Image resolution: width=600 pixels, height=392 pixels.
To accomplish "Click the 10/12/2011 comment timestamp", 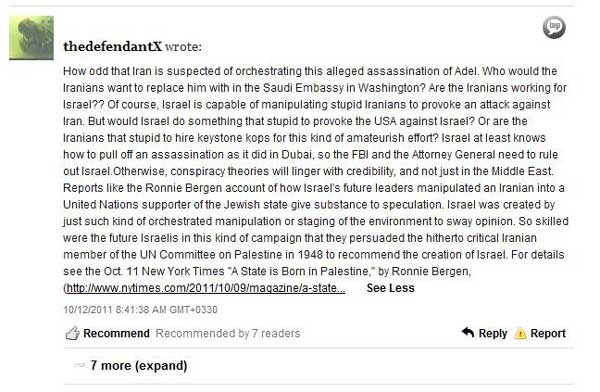I will (x=140, y=310).
